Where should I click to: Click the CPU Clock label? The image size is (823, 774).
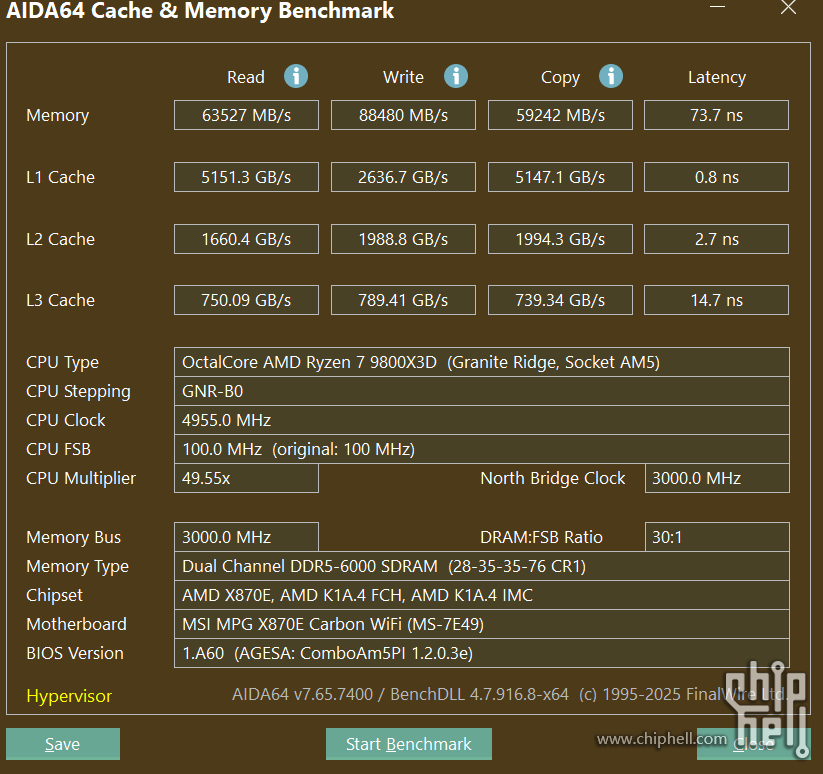click(x=66, y=420)
